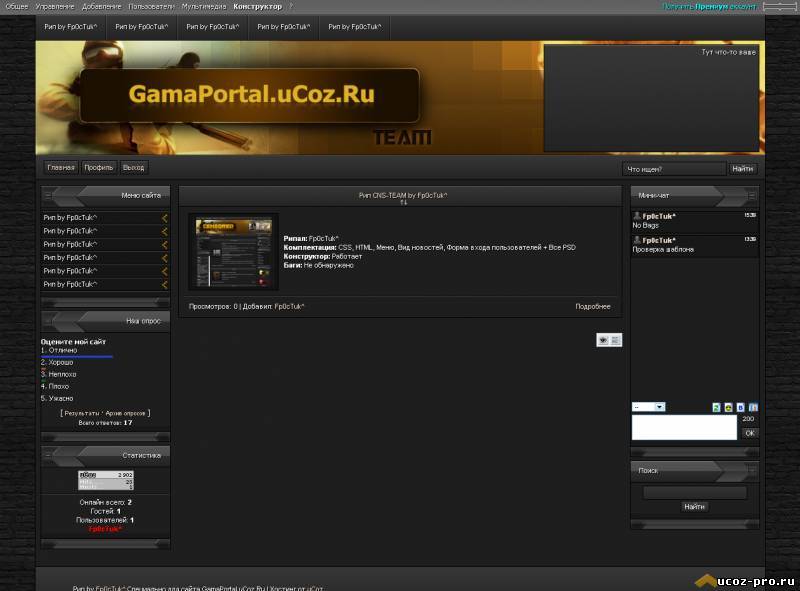Collapse the 'Мини-чат' block via its header icon
Screen dimensions: 800x591
coord(752,195)
